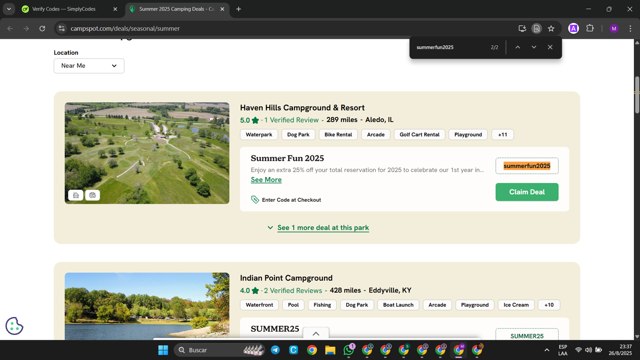Screen dimensions: 640x360
Task: Click the find-in-page search field
Action: (x=449, y=47)
